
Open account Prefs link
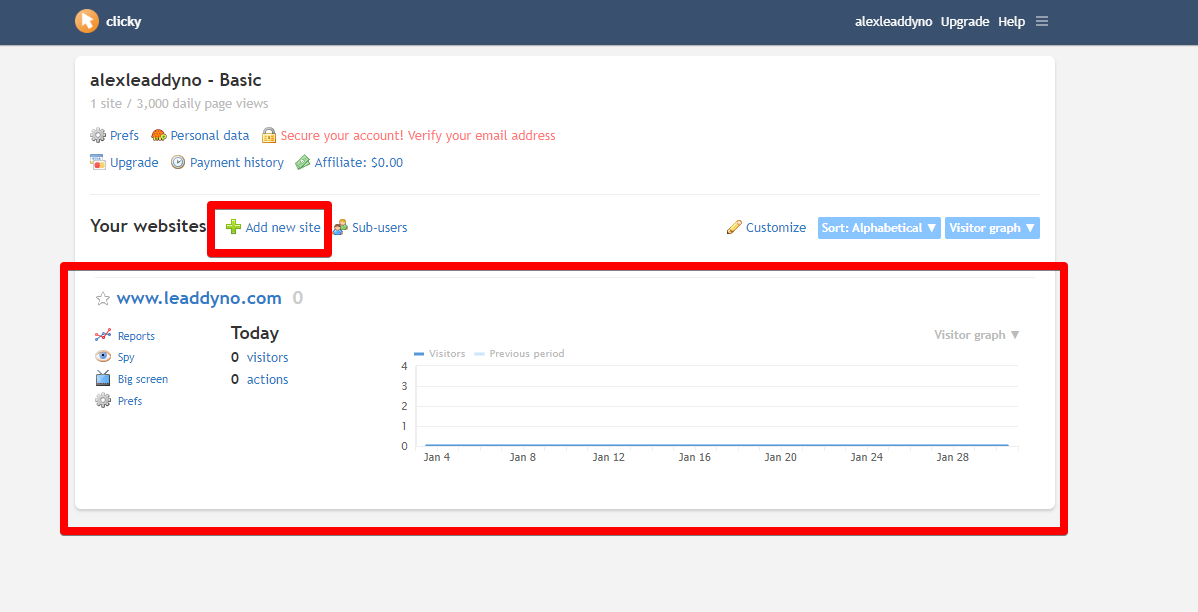(125, 135)
